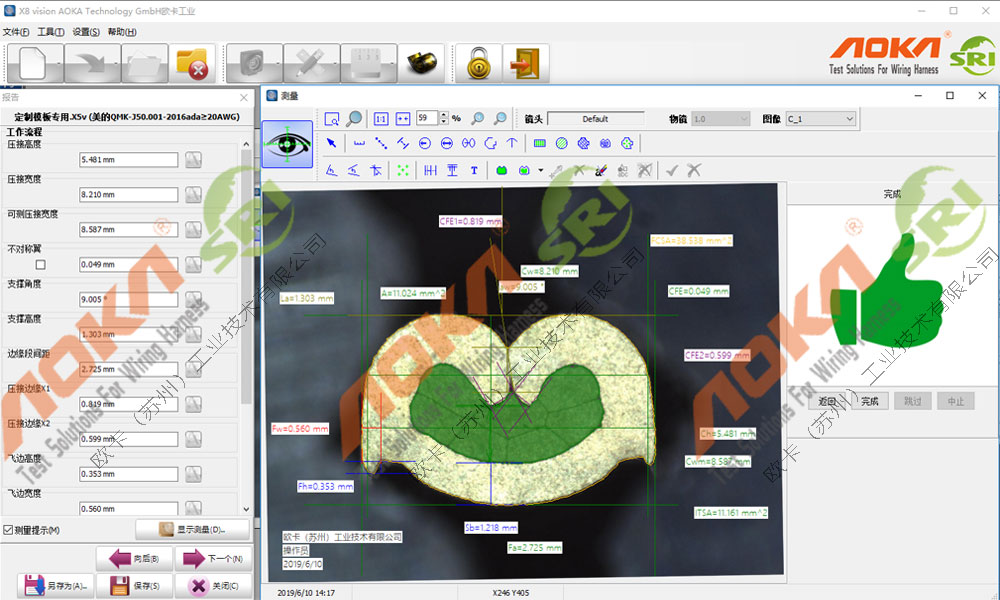Click the 向后(B) back button
The image size is (1000, 600).
tap(134, 559)
